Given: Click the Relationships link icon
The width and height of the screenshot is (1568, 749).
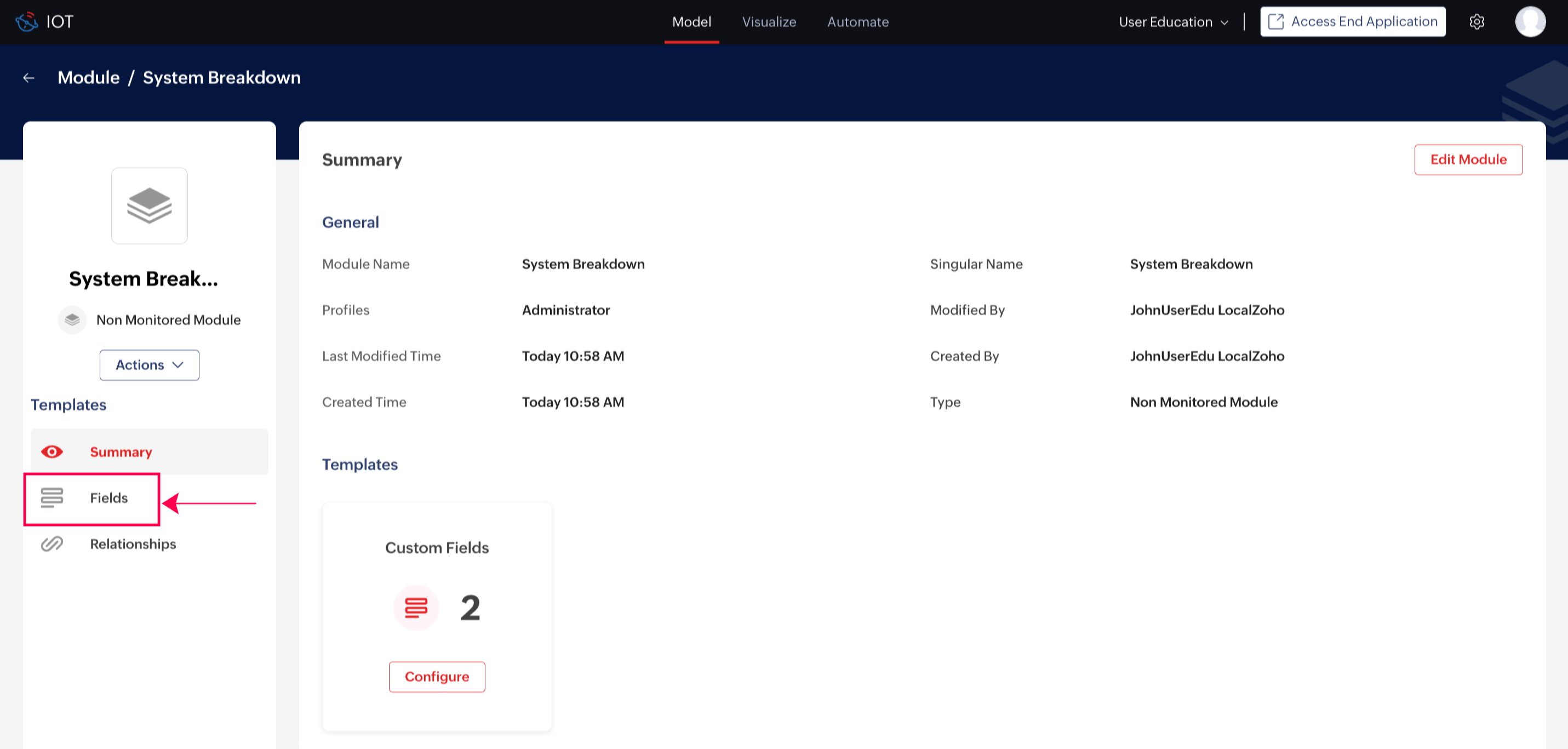Looking at the screenshot, I should coord(51,544).
